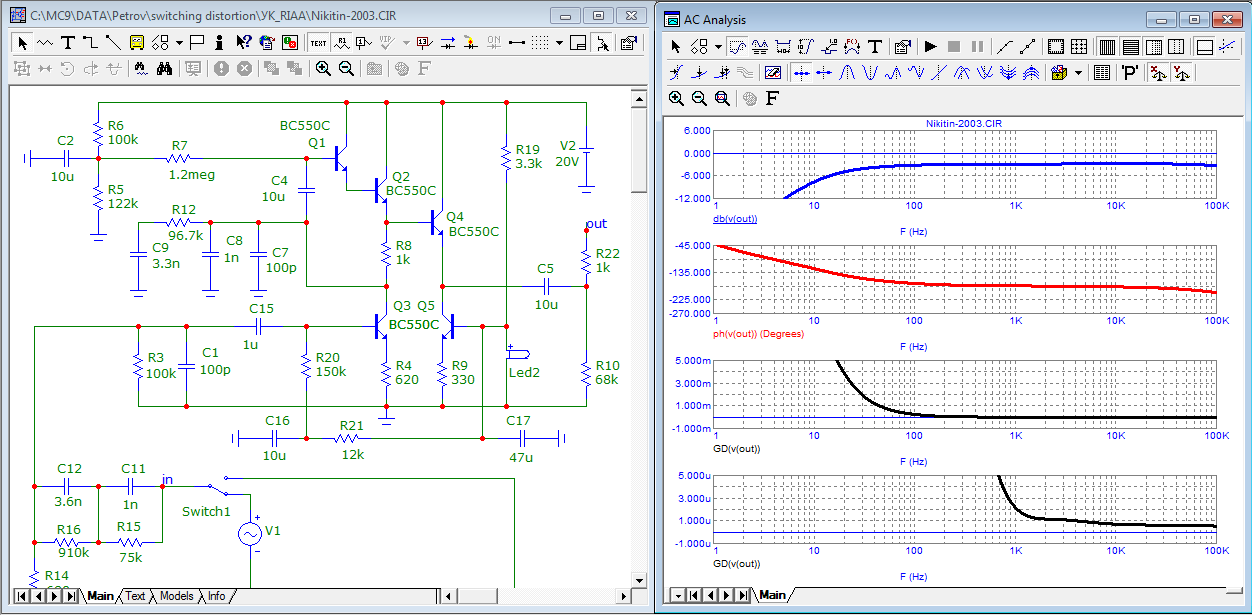Click the Resistor component tool
Viewport: 1252px width, 615px height.
[46, 42]
